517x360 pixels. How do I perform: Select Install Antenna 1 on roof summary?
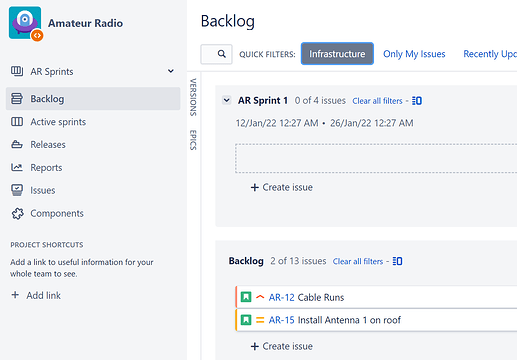(x=349, y=320)
